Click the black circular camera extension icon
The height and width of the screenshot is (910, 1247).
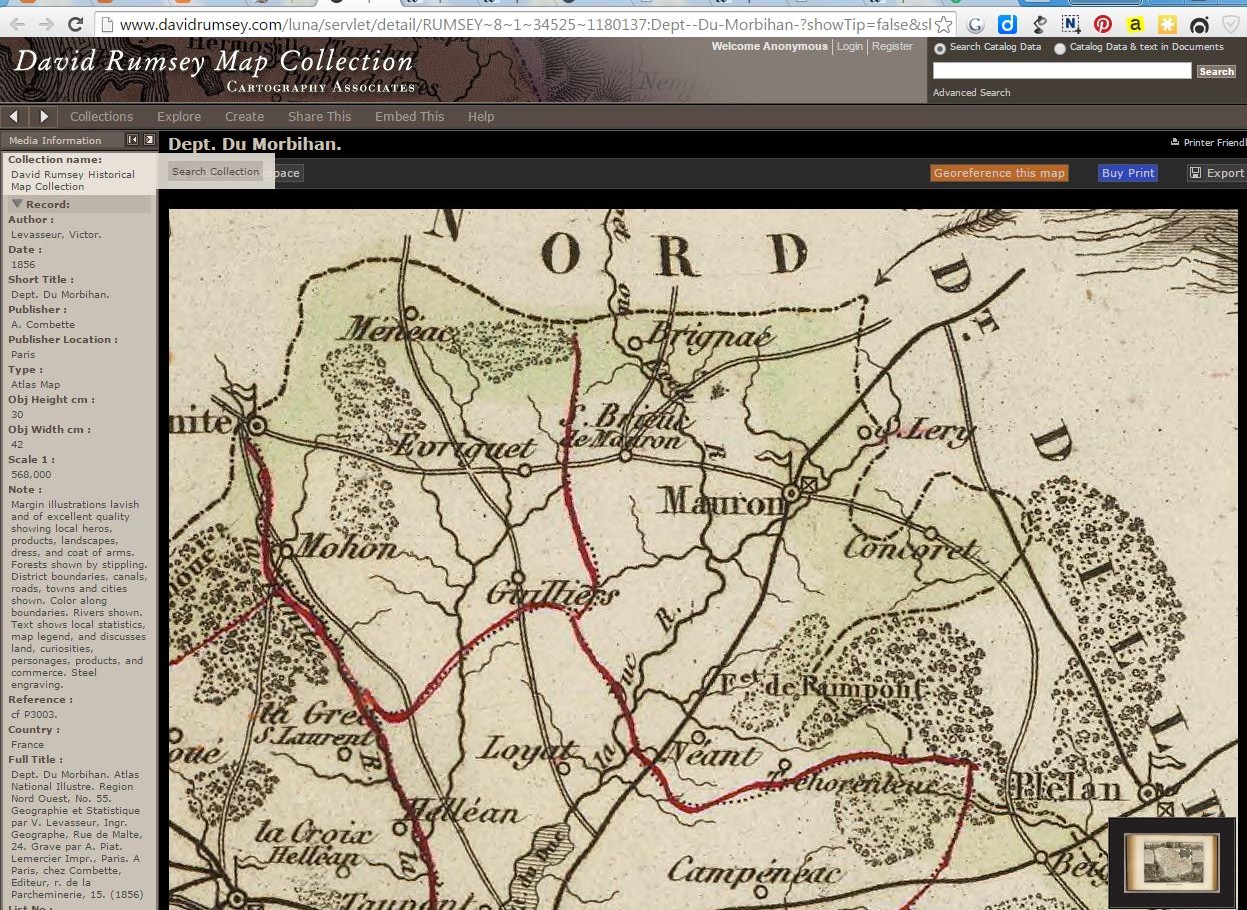(1199, 24)
